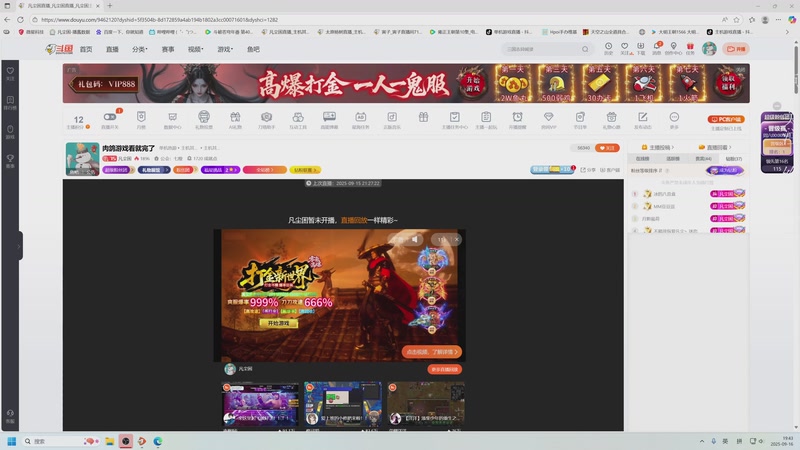This screenshot has width=800, height=450.
Task: Open the 开播提醒 alarm clock icon
Action: (x=517, y=120)
